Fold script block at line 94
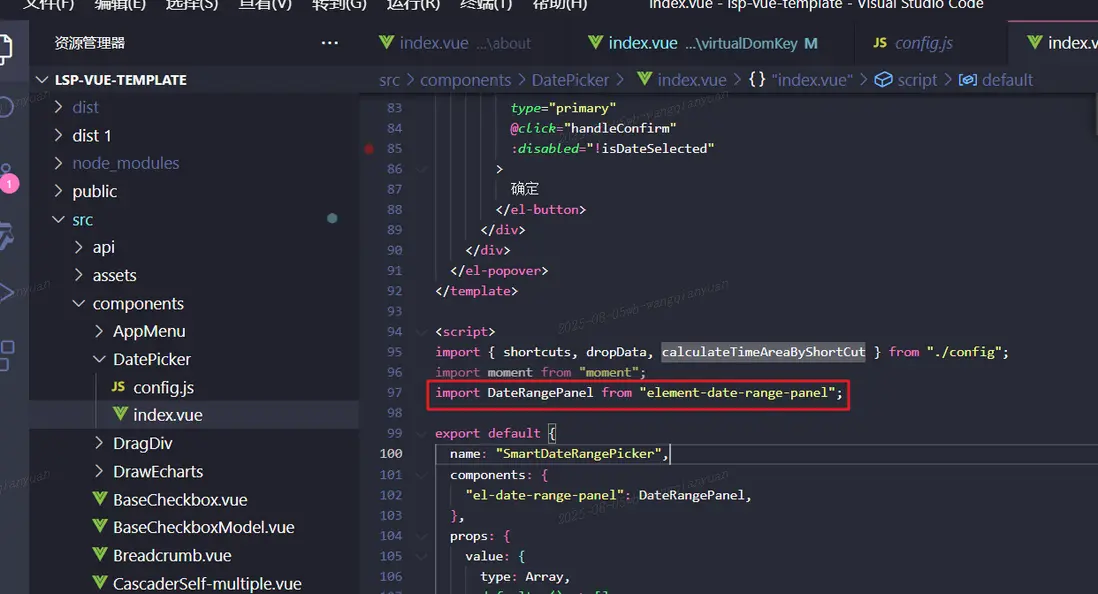The width and height of the screenshot is (1098, 594). (x=421, y=331)
